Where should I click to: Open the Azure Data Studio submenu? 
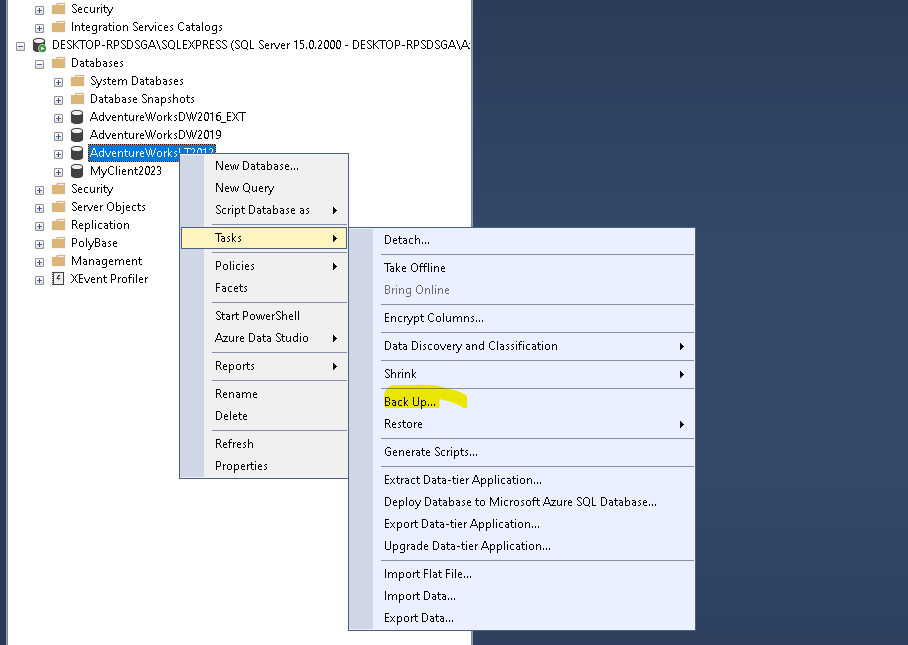(x=264, y=338)
